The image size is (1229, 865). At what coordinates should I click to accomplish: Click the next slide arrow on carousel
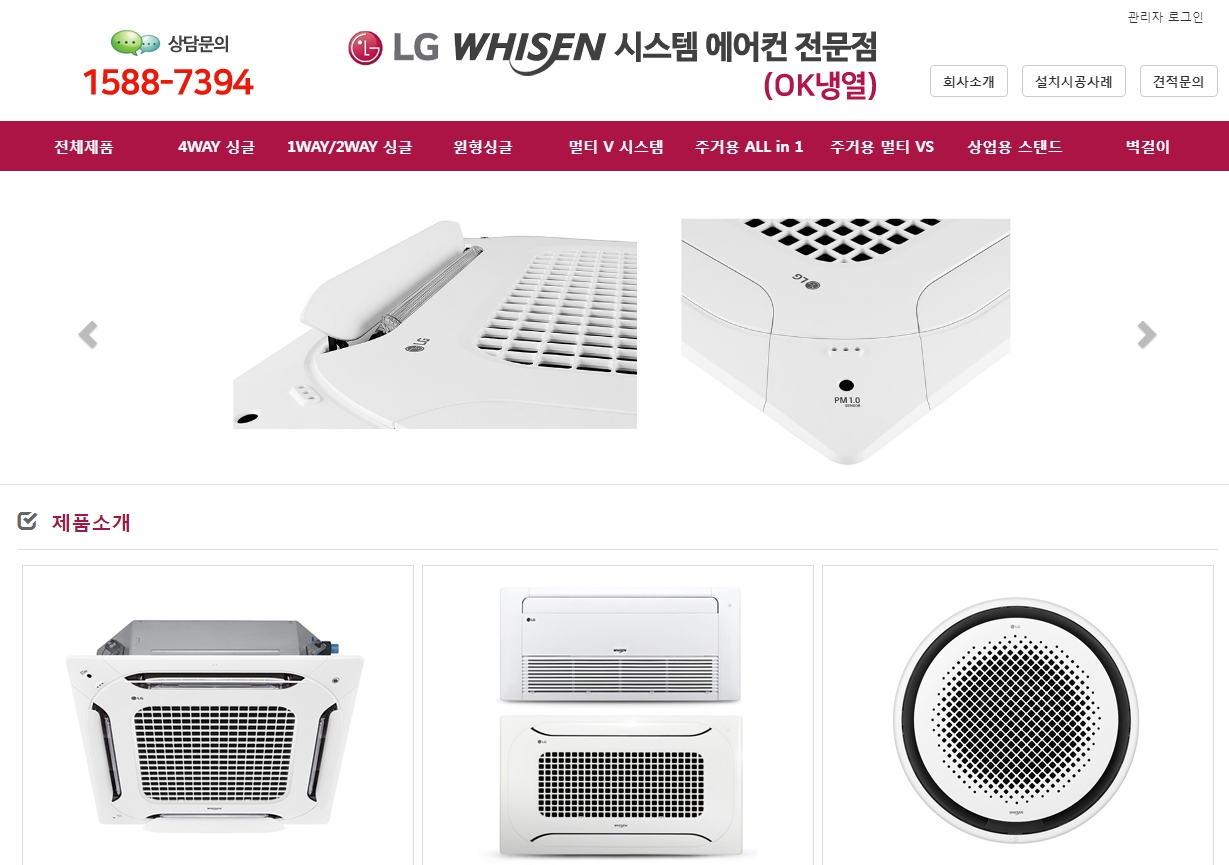1146,335
